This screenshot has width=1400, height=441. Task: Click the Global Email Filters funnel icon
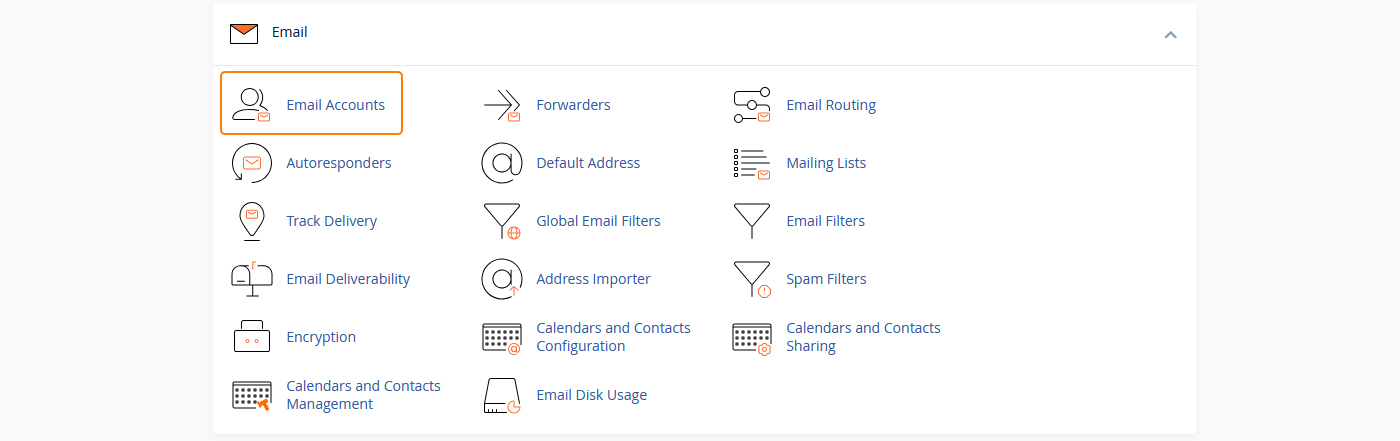click(501, 221)
